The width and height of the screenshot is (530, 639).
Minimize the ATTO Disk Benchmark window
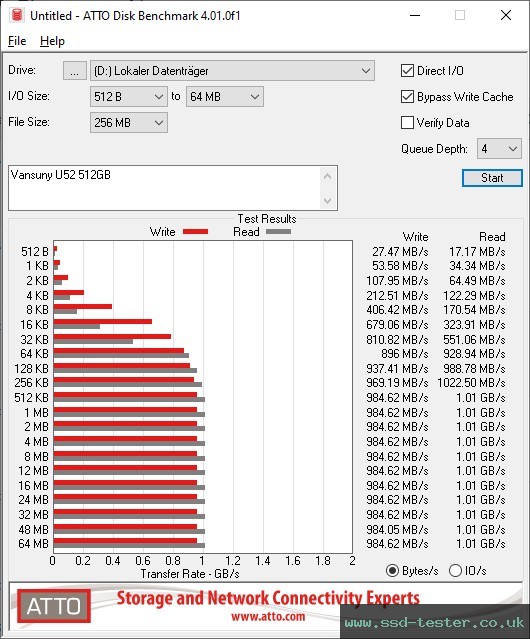point(415,15)
